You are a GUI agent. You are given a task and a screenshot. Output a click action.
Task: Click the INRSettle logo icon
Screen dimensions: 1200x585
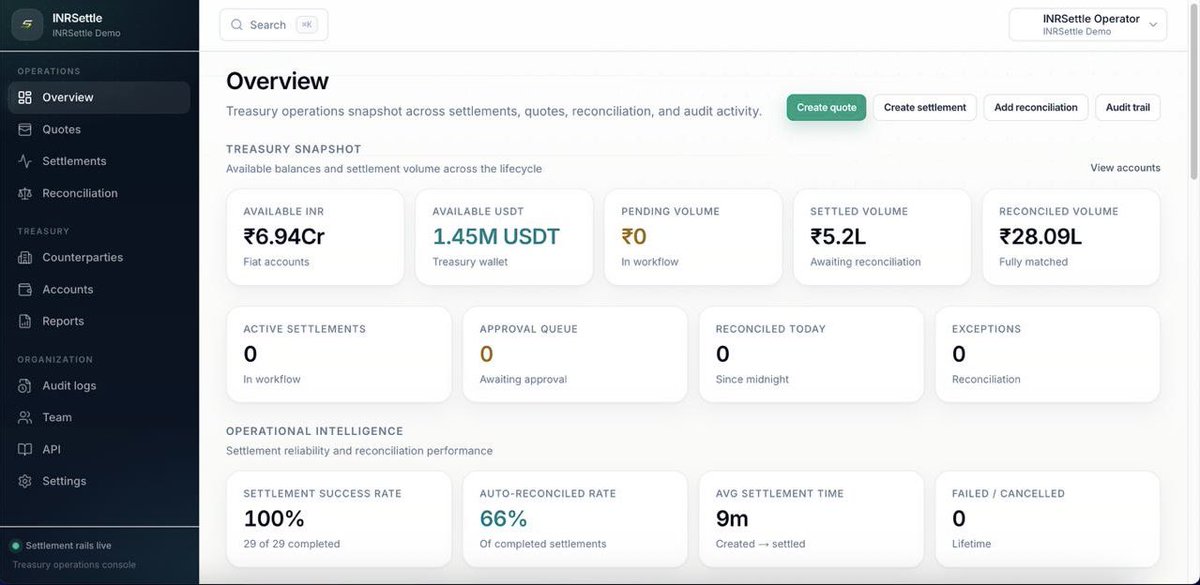point(27,24)
